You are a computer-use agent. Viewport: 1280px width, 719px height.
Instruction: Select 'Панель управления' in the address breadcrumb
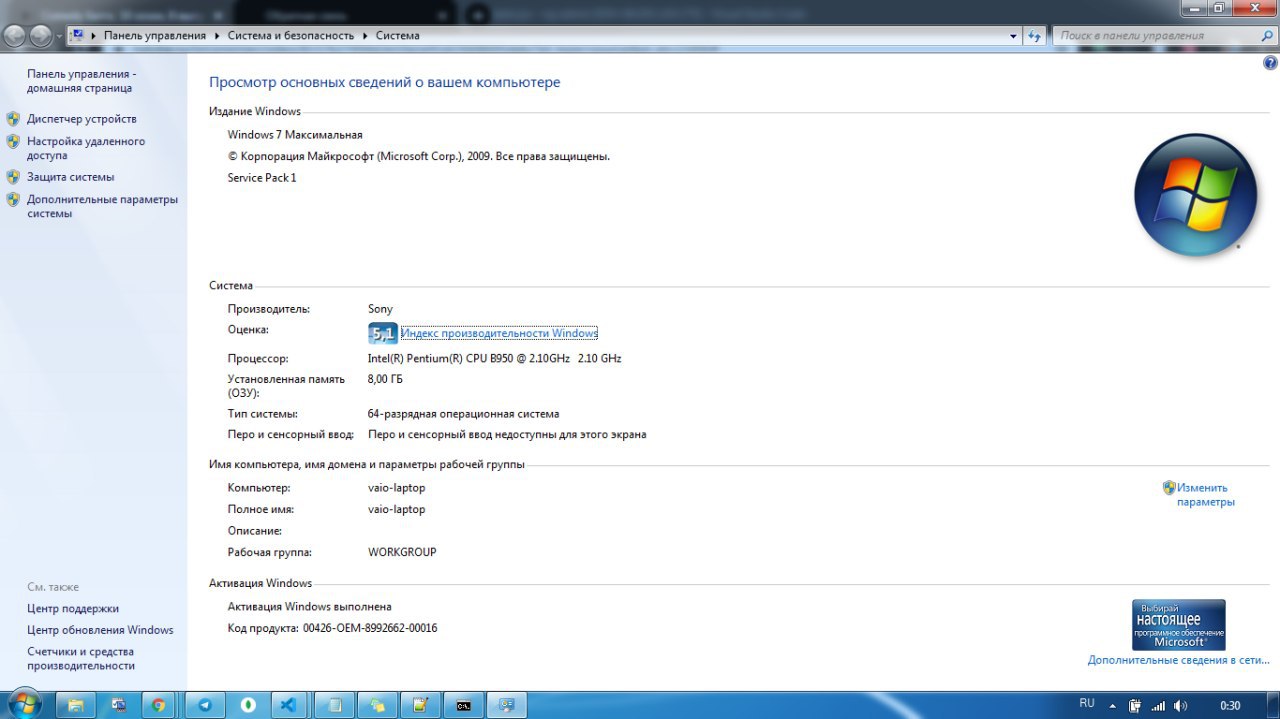coord(154,35)
